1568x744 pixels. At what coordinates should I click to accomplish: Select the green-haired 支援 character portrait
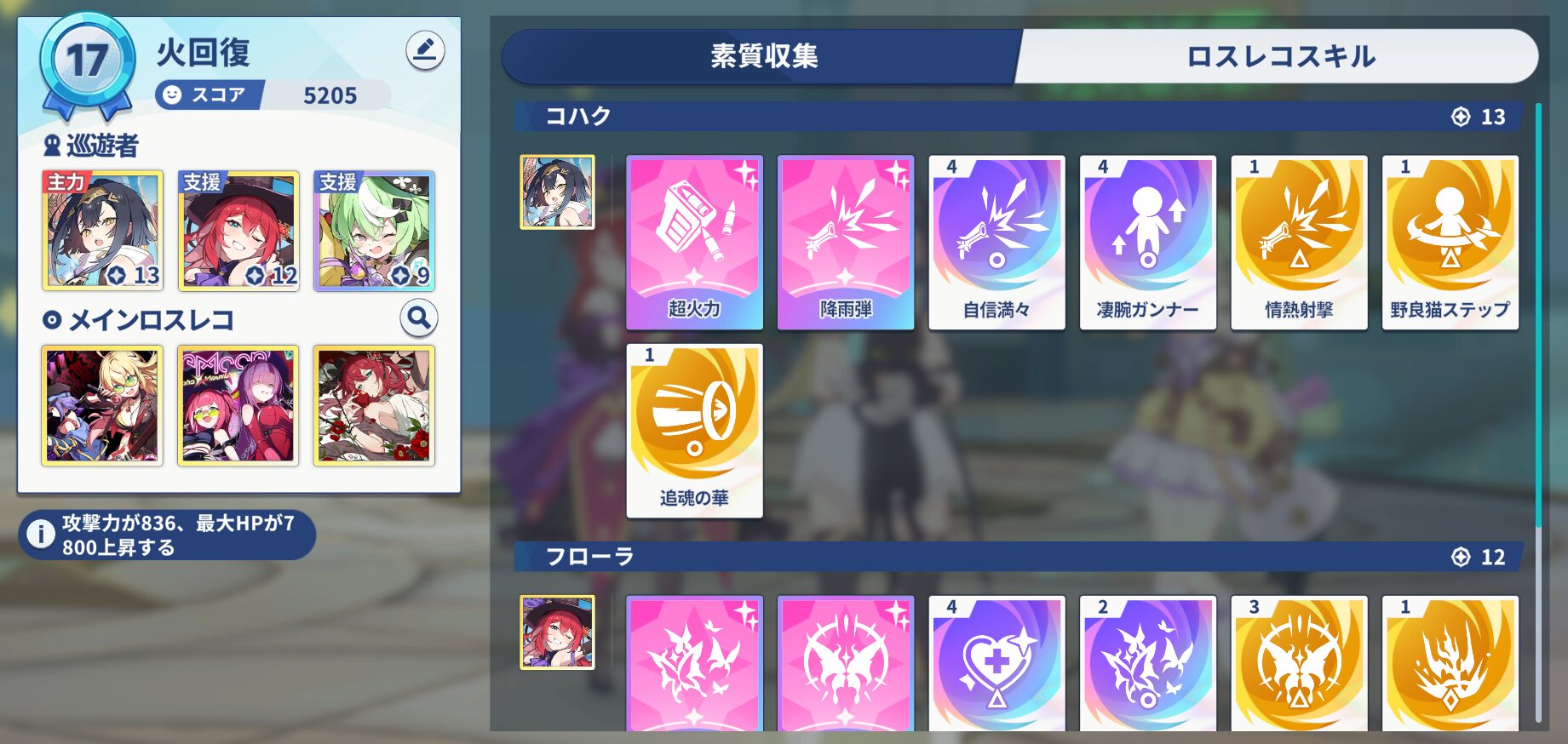point(375,231)
